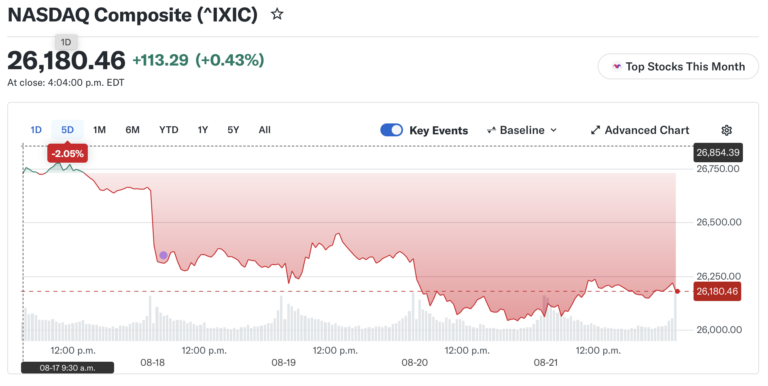Toggle Key Events switch off
Screen dimensions: 768x386
point(391,130)
